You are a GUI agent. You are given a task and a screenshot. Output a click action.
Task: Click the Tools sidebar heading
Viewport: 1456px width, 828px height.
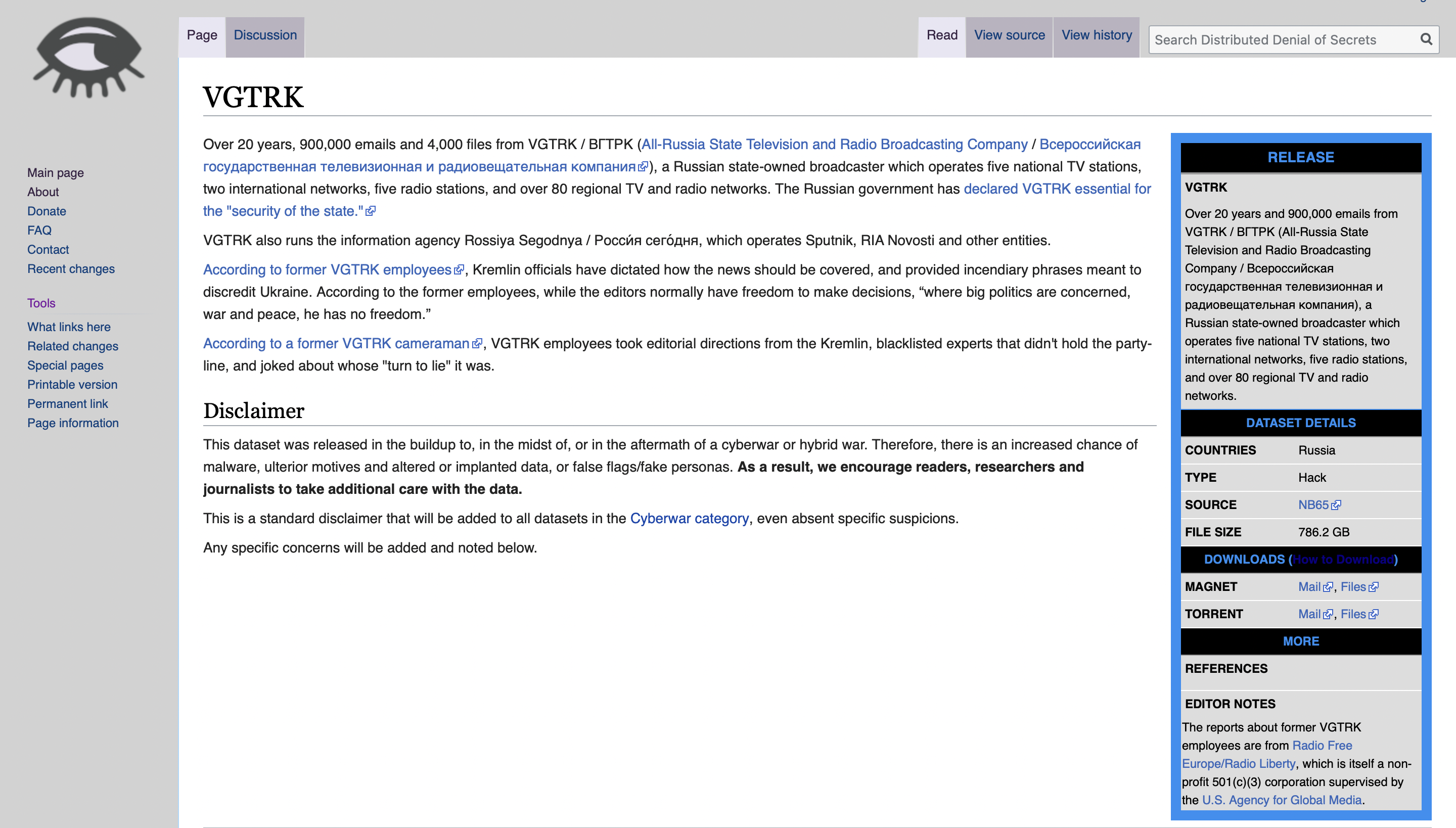[41, 303]
